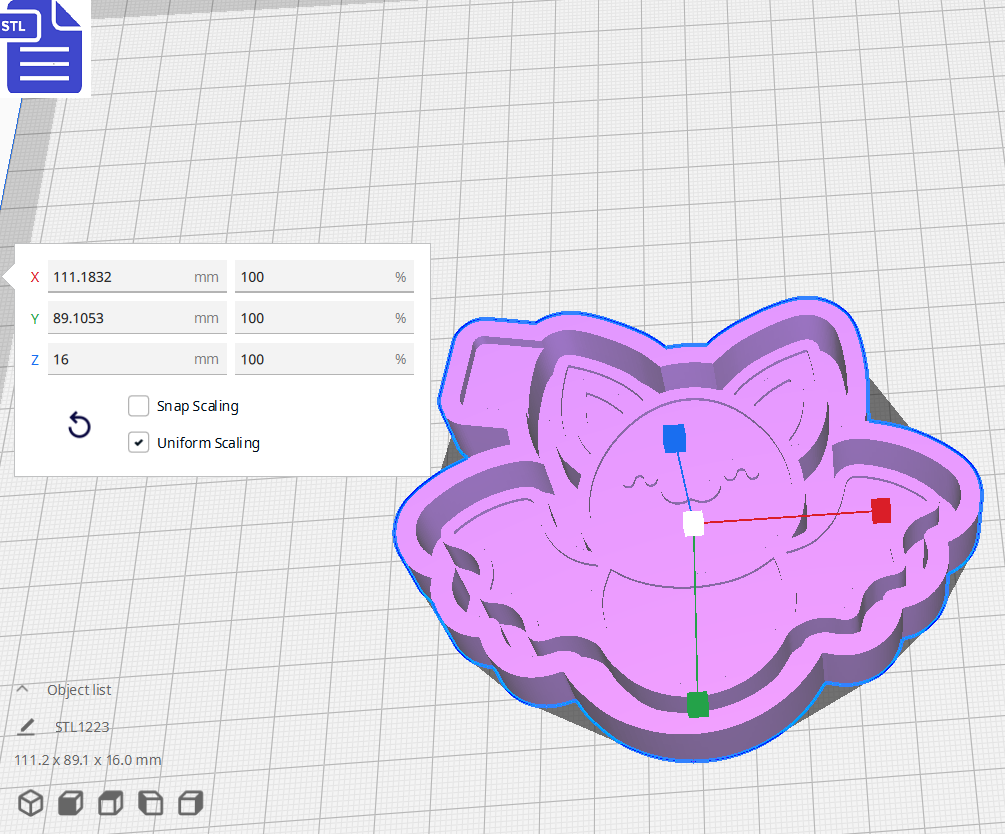The width and height of the screenshot is (1005, 834).
Task: Uncheck the Uniform Scaling checkbox
Action: click(x=138, y=442)
